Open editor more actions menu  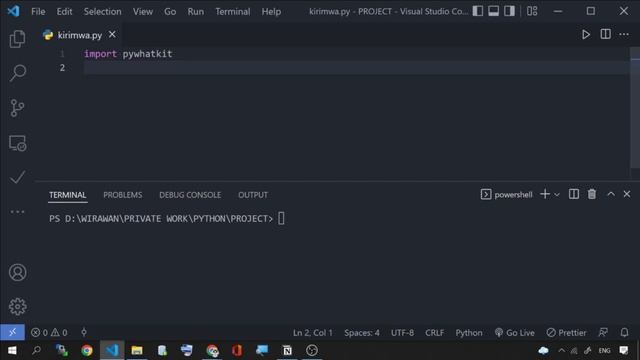[x=624, y=34]
